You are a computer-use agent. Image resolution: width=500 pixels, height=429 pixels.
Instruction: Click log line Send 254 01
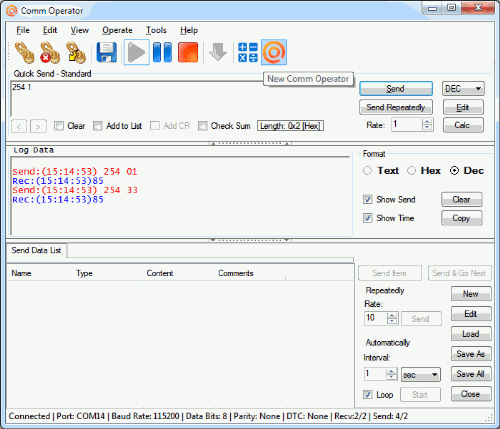pyautogui.click(x=75, y=172)
